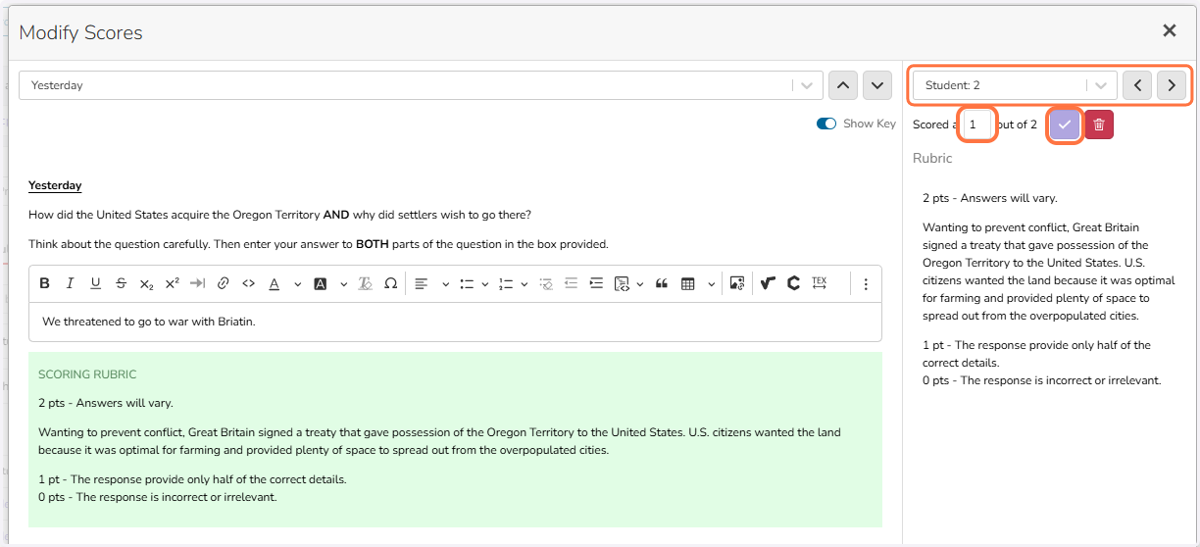Click the bulleted list icon
The height and width of the screenshot is (547, 1200).
click(466, 284)
